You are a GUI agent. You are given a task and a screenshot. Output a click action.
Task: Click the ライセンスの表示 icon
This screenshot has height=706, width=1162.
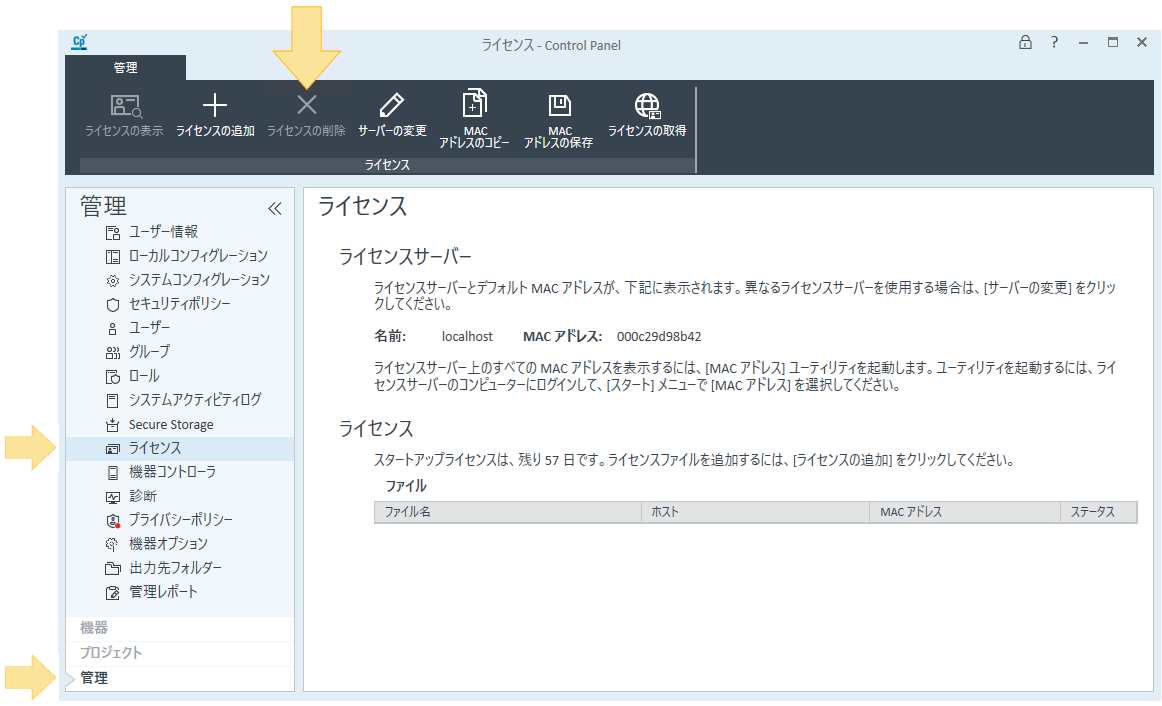click(125, 106)
